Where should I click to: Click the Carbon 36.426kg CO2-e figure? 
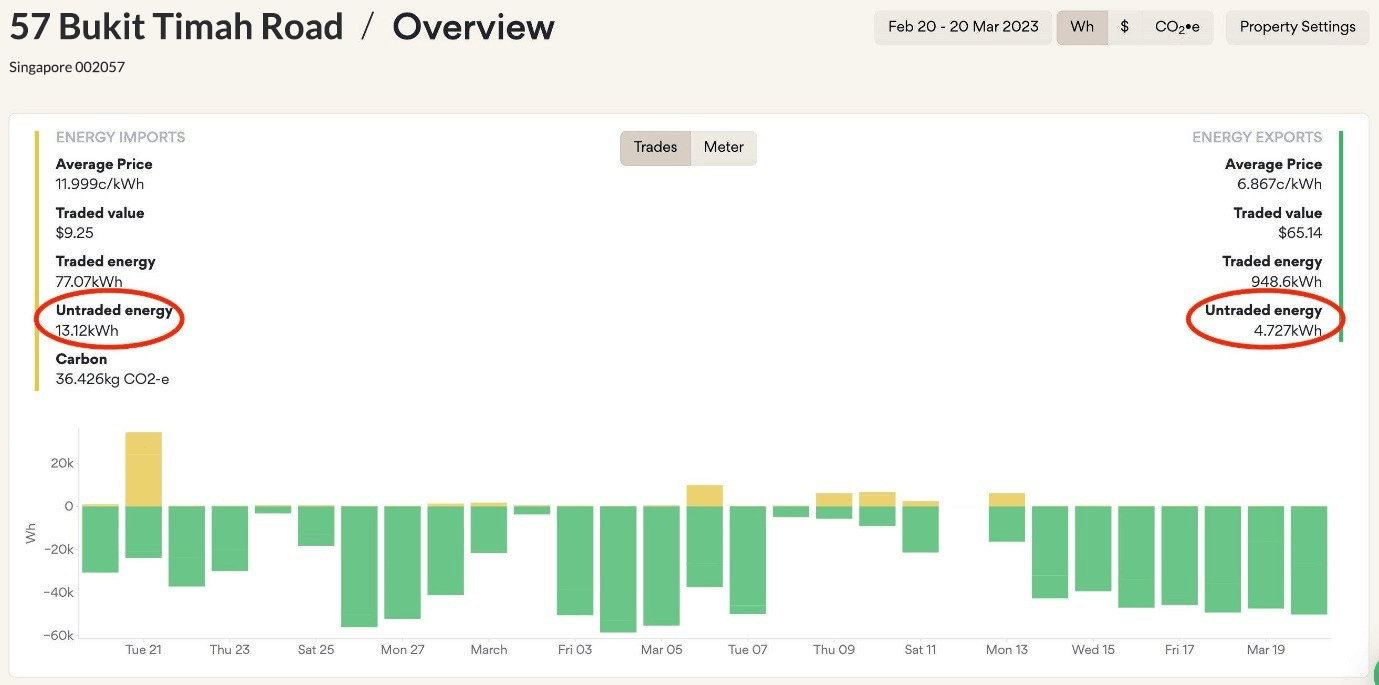click(112, 379)
